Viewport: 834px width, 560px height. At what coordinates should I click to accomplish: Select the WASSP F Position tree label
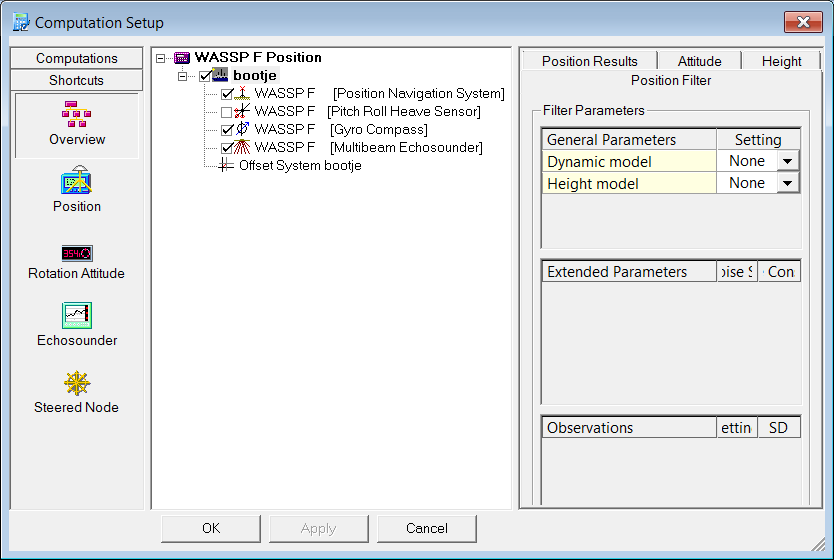point(258,57)
